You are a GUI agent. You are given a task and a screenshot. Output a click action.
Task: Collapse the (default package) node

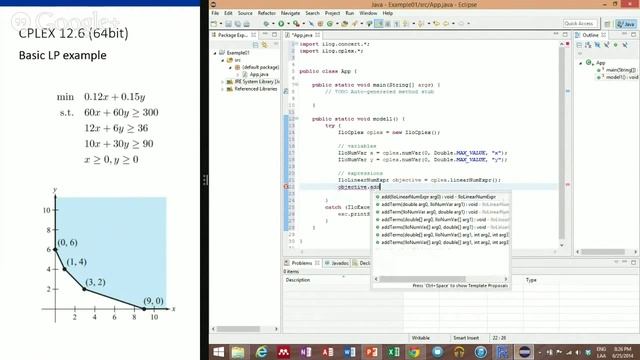230,67
